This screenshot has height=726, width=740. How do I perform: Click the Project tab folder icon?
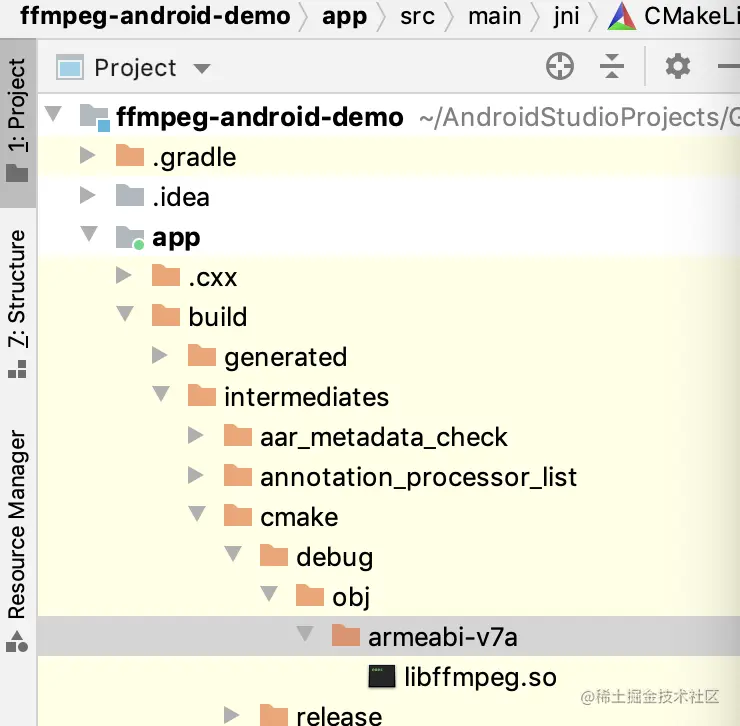tap(17, 173)
